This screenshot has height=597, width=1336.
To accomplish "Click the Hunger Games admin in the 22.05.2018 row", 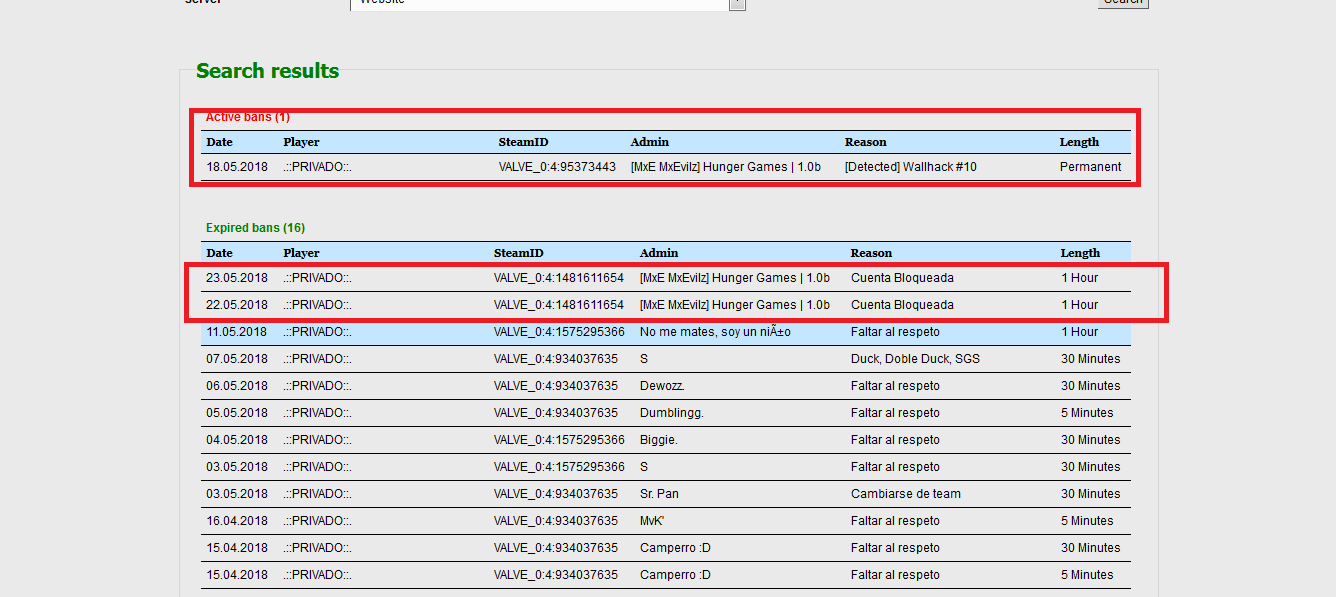I will point(735,305).
